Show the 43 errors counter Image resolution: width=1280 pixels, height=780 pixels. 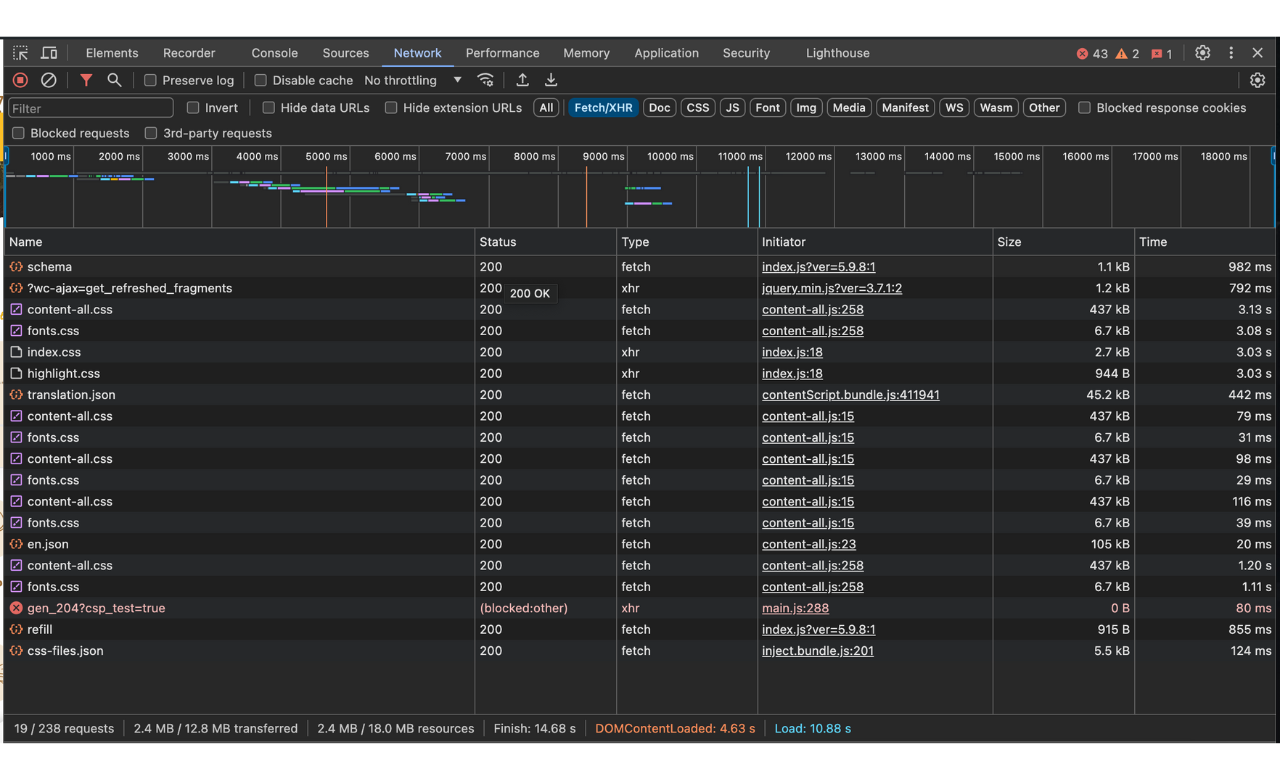tap(1091, 54)
